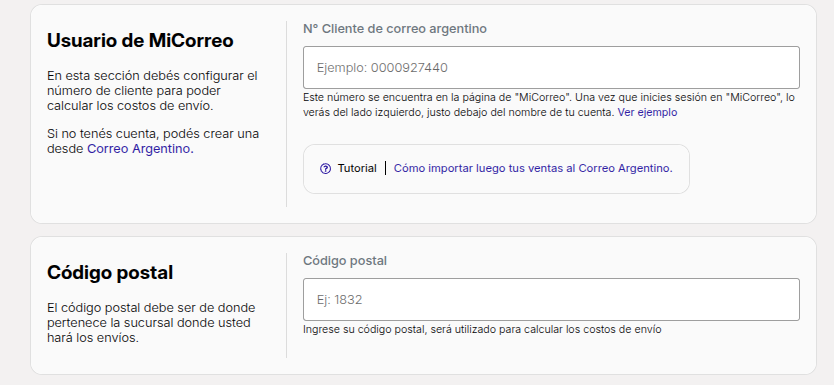Select the Tutorial label text
Viewport: 834px width, 385px height.
point(357,169)
